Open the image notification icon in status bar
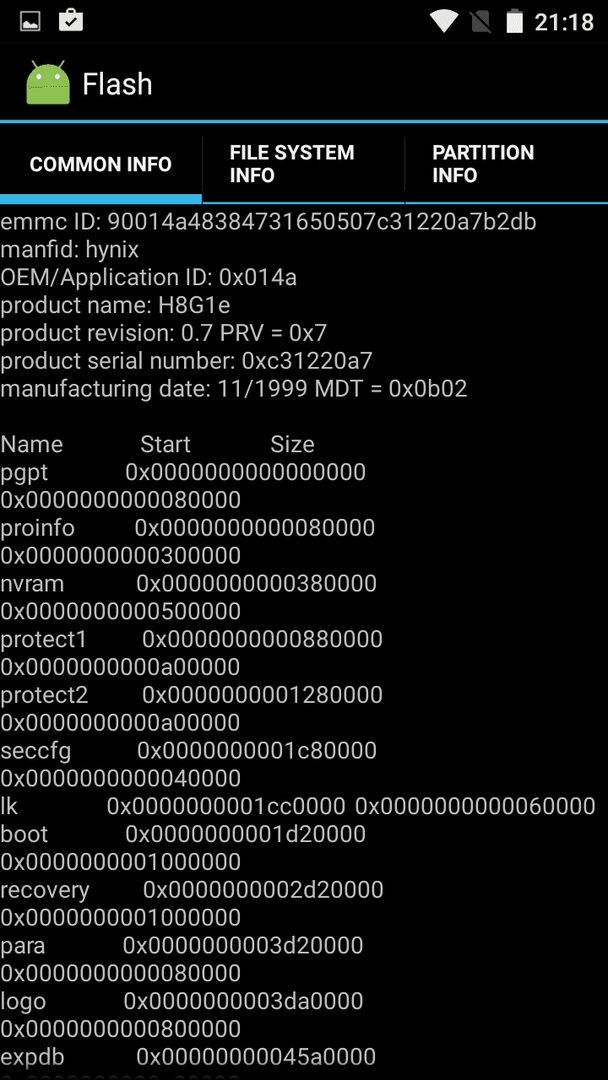This screenshot has height=1080, width=608. pyautogui.click(x=30, y=21)
